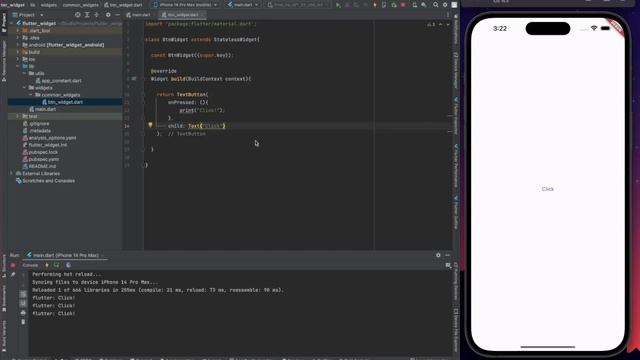Image resolution: width=640 pixels, height=360 pixels.
Task: Stop process red icon in Run panel
Action: click(x=13, y=265)
